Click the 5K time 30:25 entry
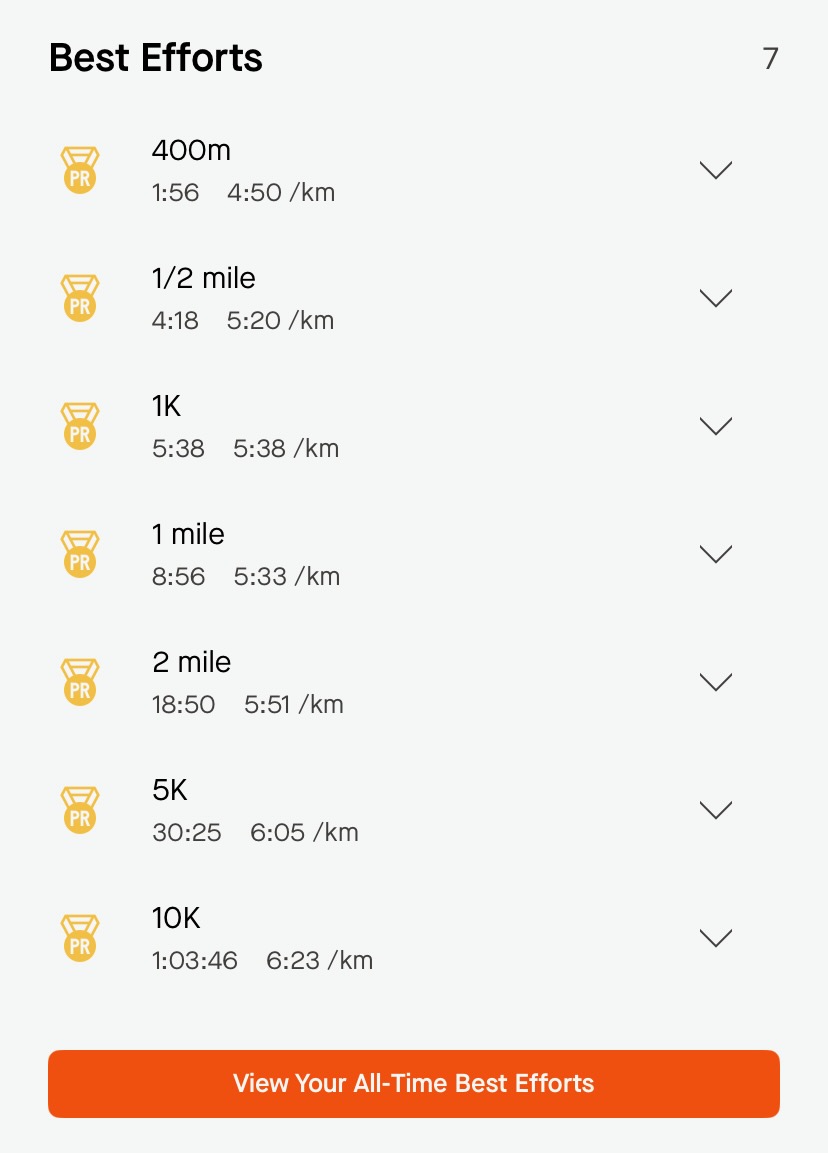The height and width of the screenshot is (1153, 828). pyautogui.click(x=187, y=832)
